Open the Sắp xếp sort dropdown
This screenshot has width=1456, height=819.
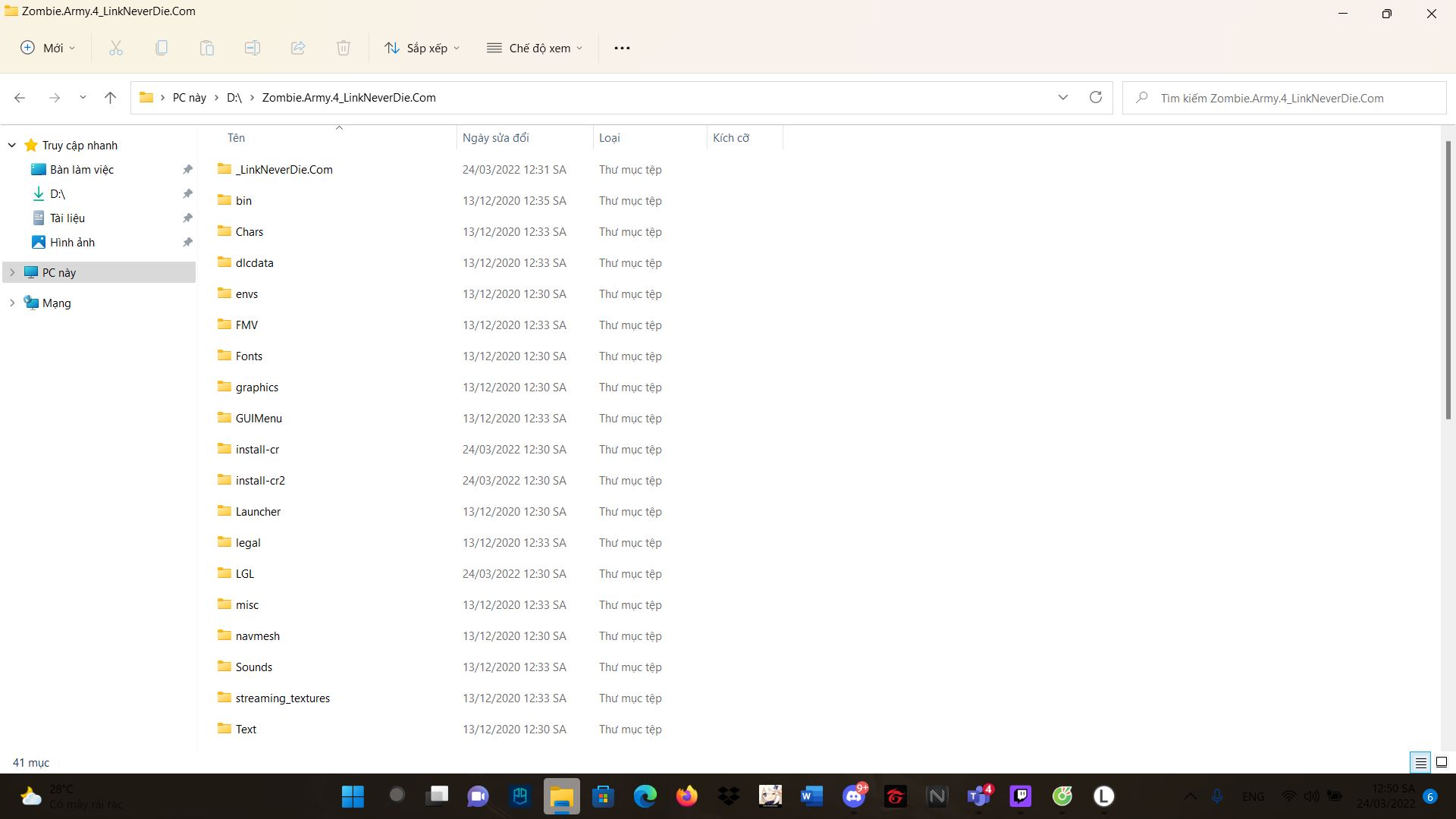[x=422, y=48]
